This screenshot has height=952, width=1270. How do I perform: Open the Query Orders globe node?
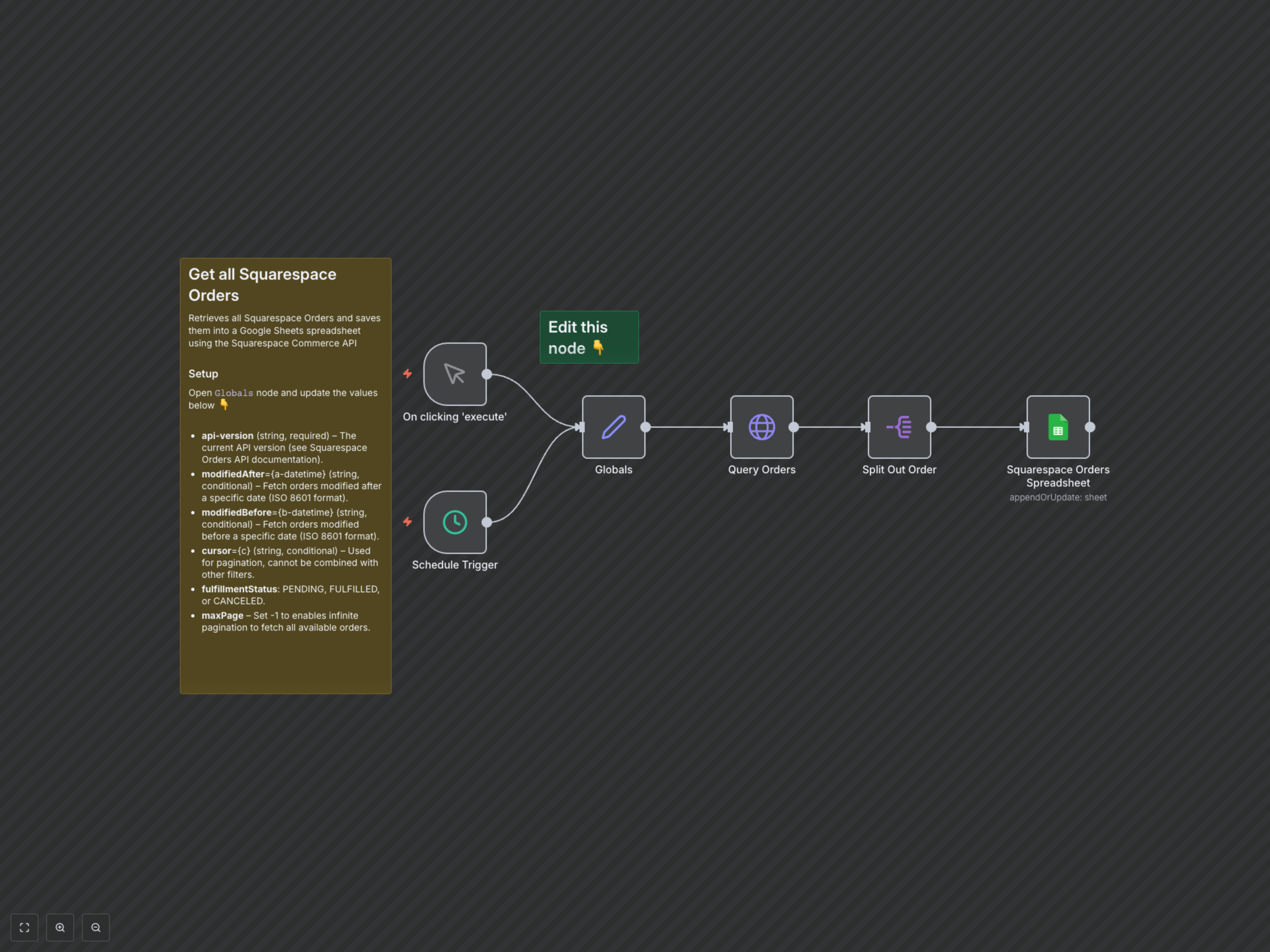click(761, 427)
